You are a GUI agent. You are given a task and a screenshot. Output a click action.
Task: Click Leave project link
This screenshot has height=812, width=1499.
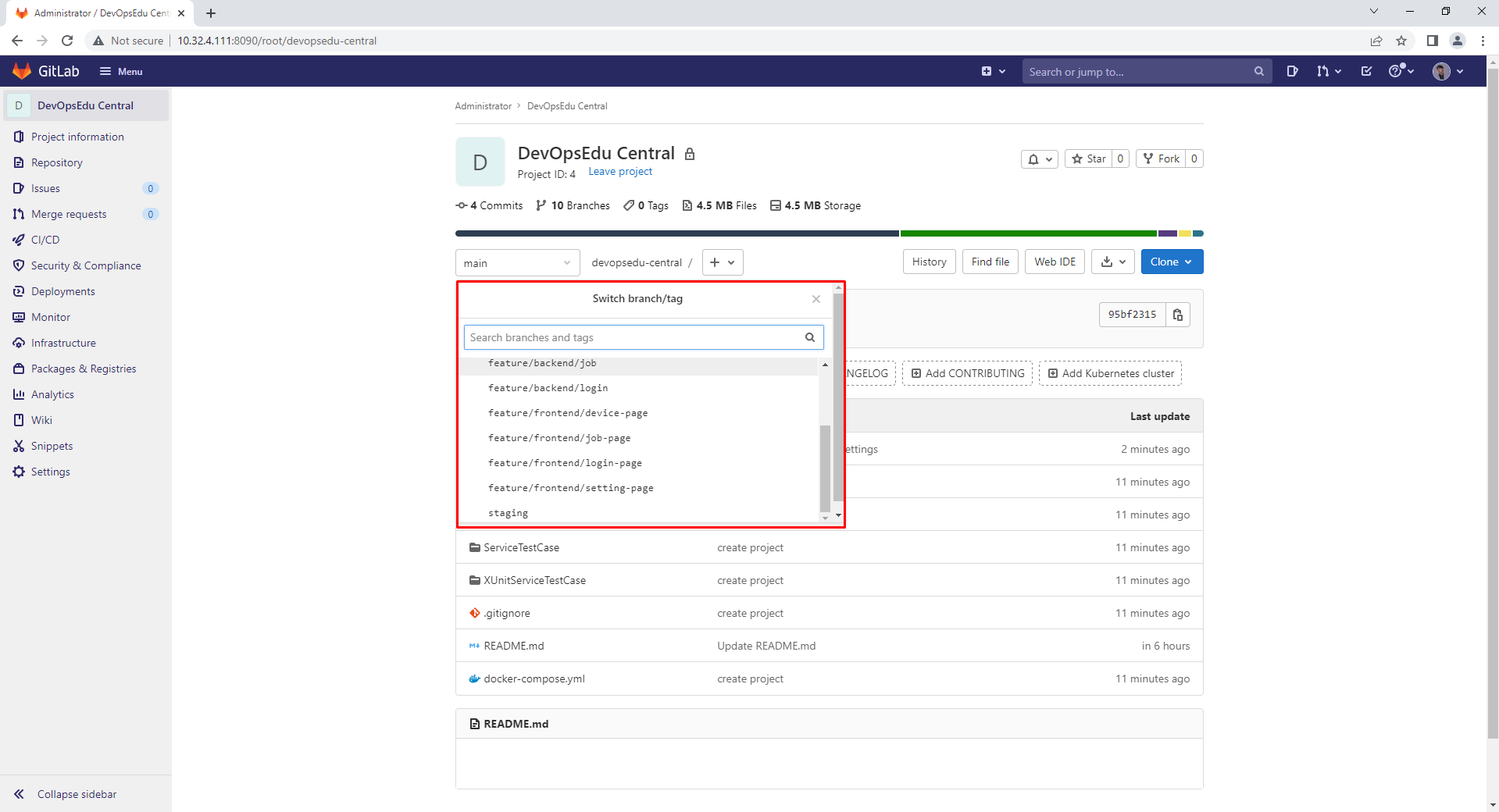point(620,172)
